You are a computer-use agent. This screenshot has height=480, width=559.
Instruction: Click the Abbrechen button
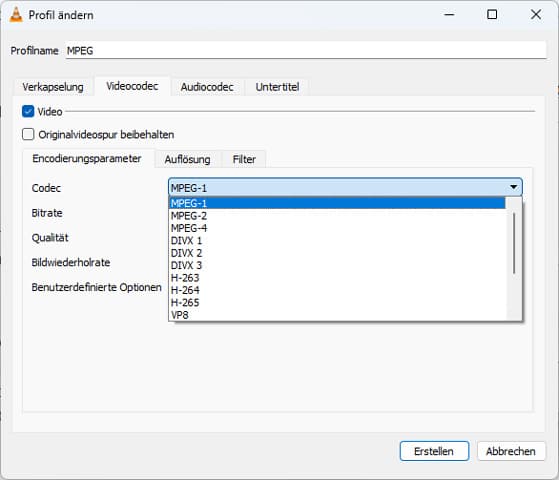click(511, 451)
